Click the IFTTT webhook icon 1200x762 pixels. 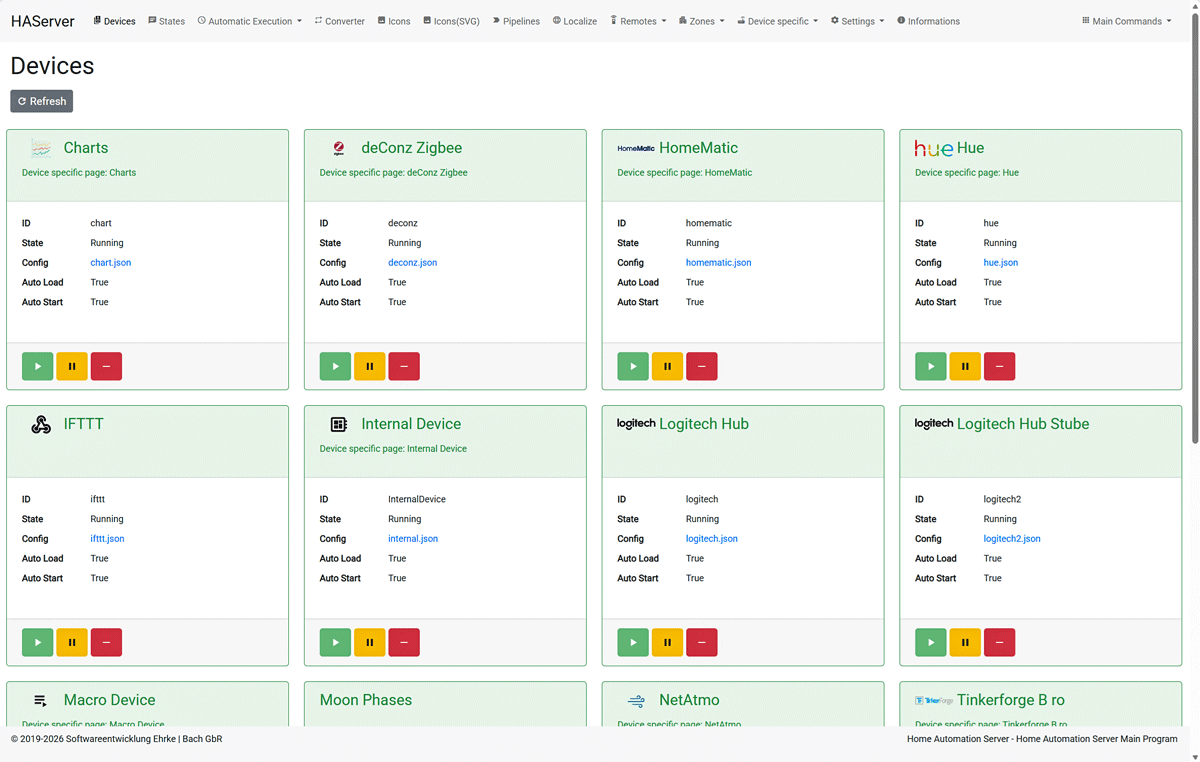41,424
